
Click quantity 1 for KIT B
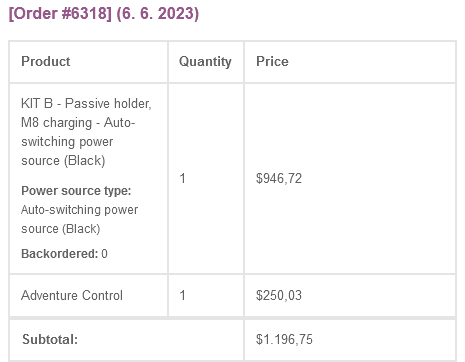[182, 178]
